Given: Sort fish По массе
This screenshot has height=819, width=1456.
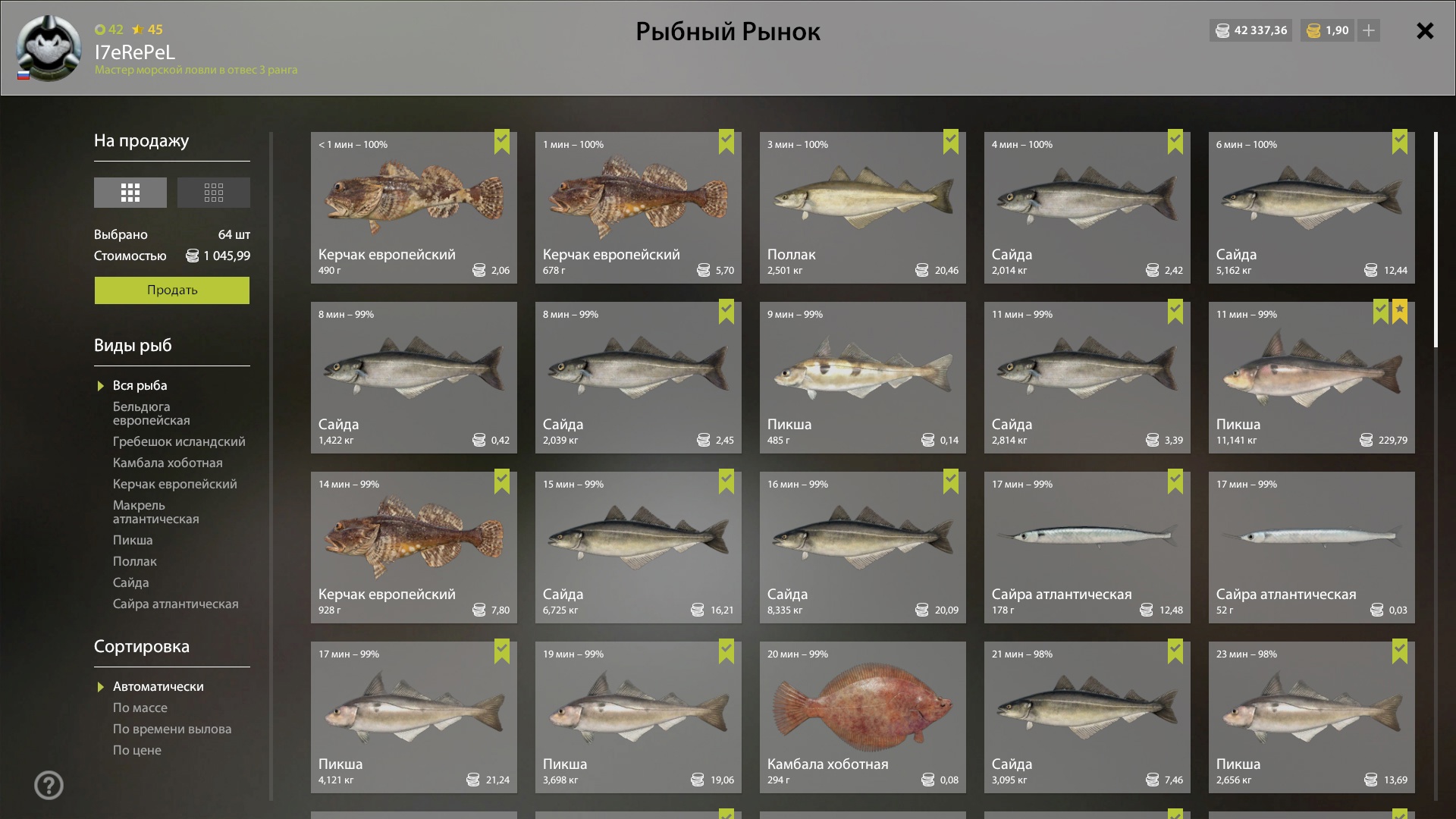Looking at the screenshot, I should point(140,708).
